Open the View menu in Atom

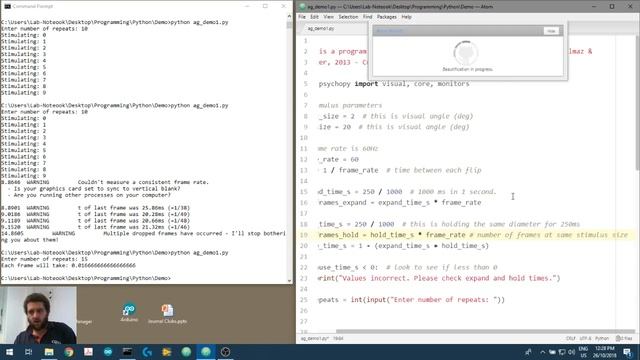coord(329,17)
